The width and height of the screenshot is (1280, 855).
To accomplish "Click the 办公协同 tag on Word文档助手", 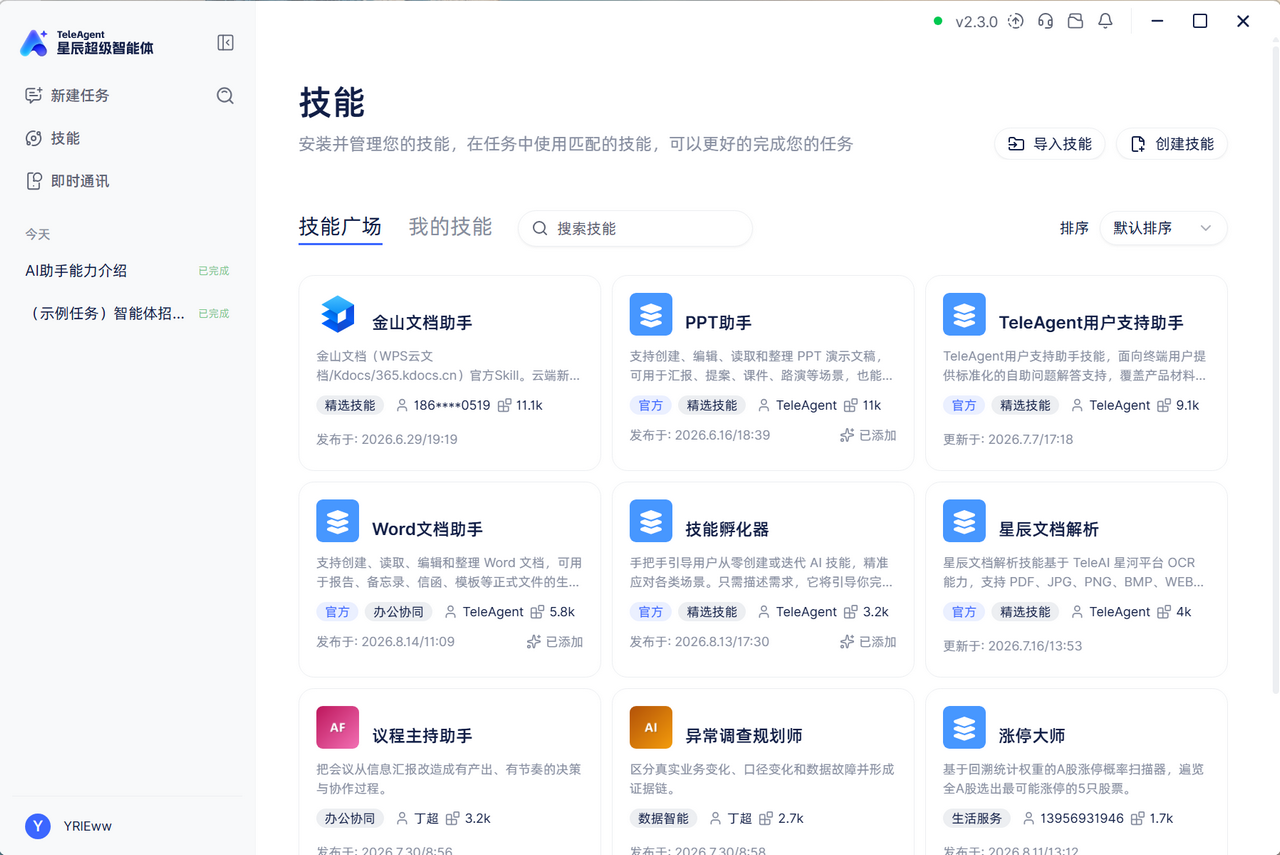I will point(398,612).
